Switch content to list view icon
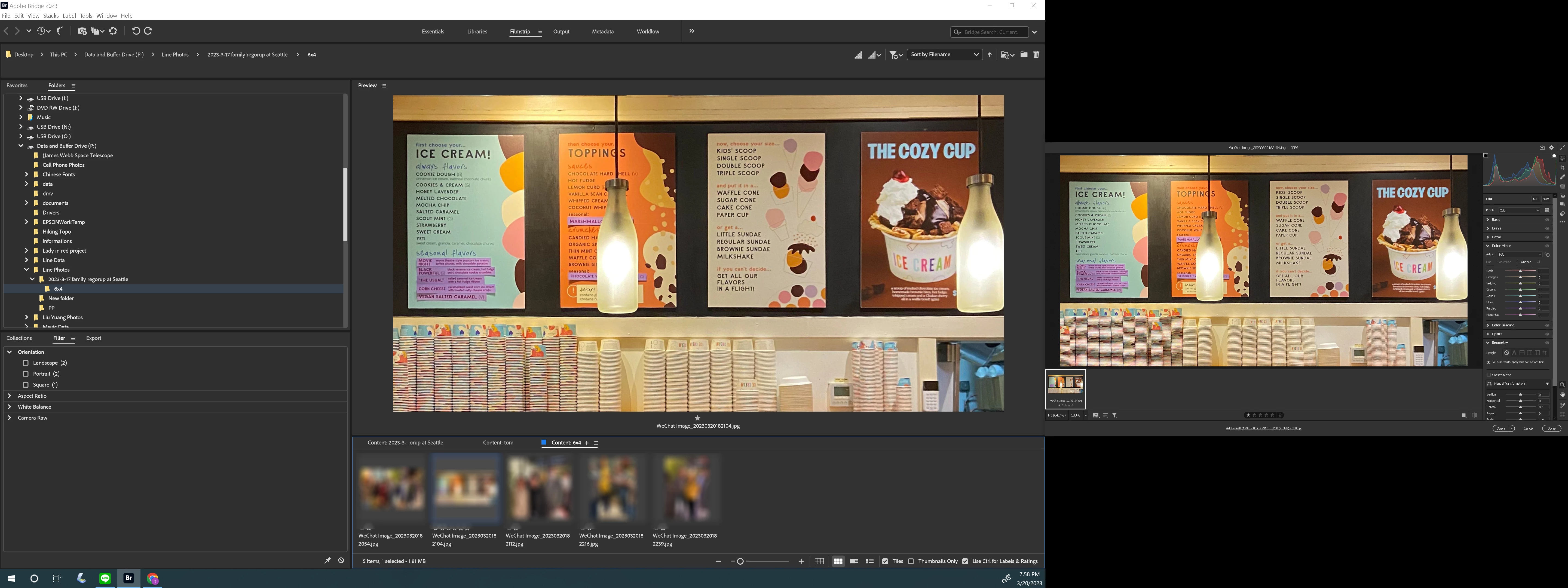The image size is (1568, 588). click(x=870, y=561)
